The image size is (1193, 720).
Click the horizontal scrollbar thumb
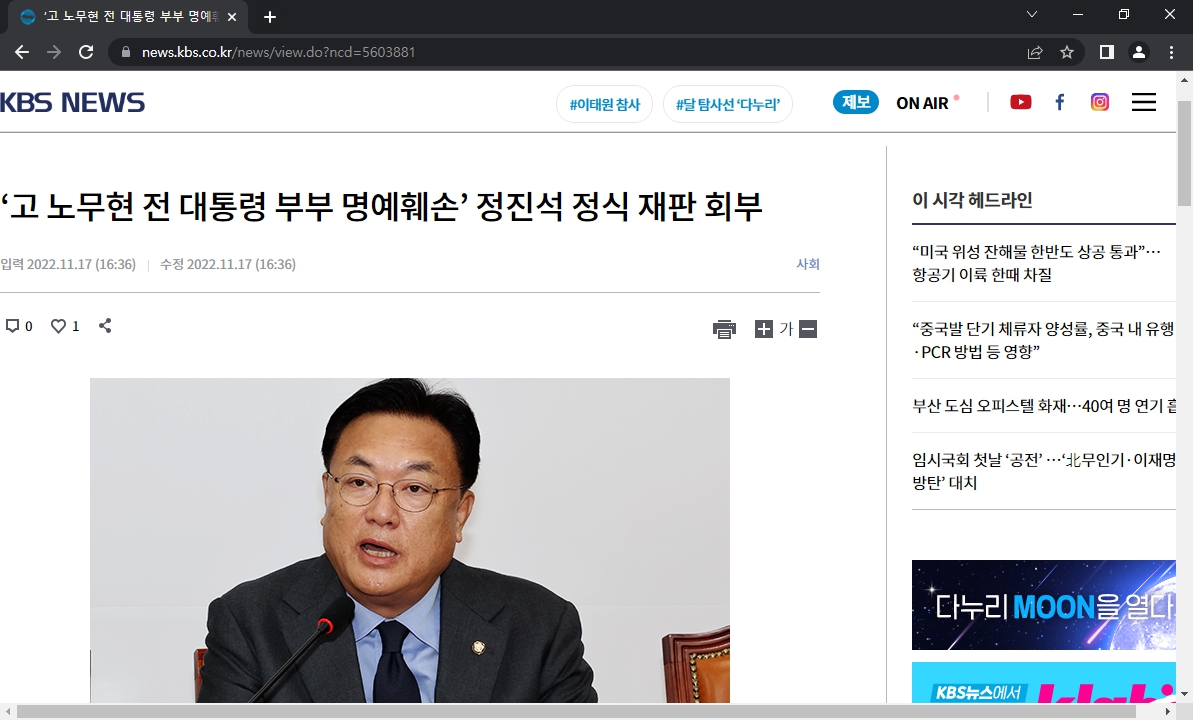click(576, 712)
